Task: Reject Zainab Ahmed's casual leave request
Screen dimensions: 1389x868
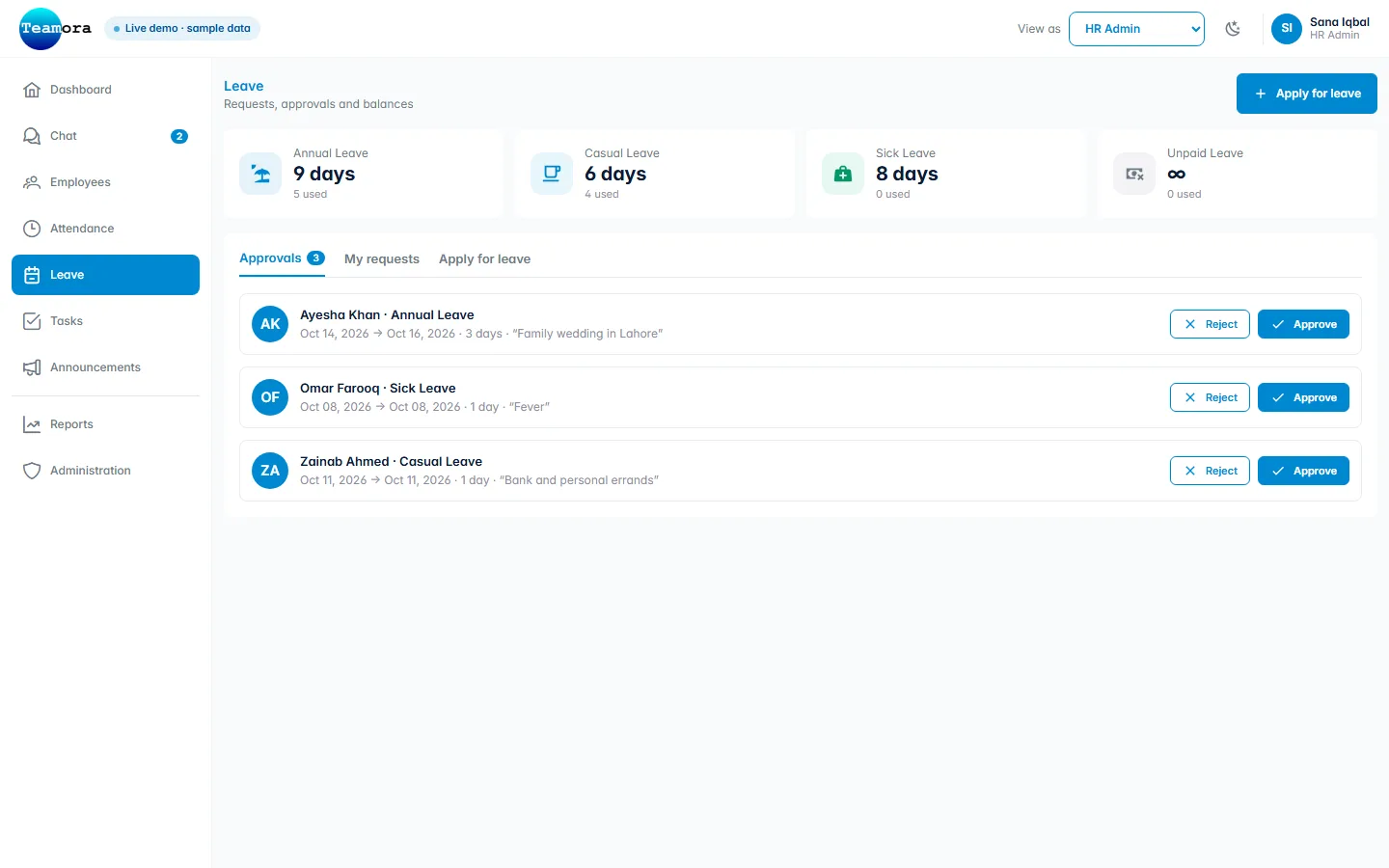Action: [1210, 471]
